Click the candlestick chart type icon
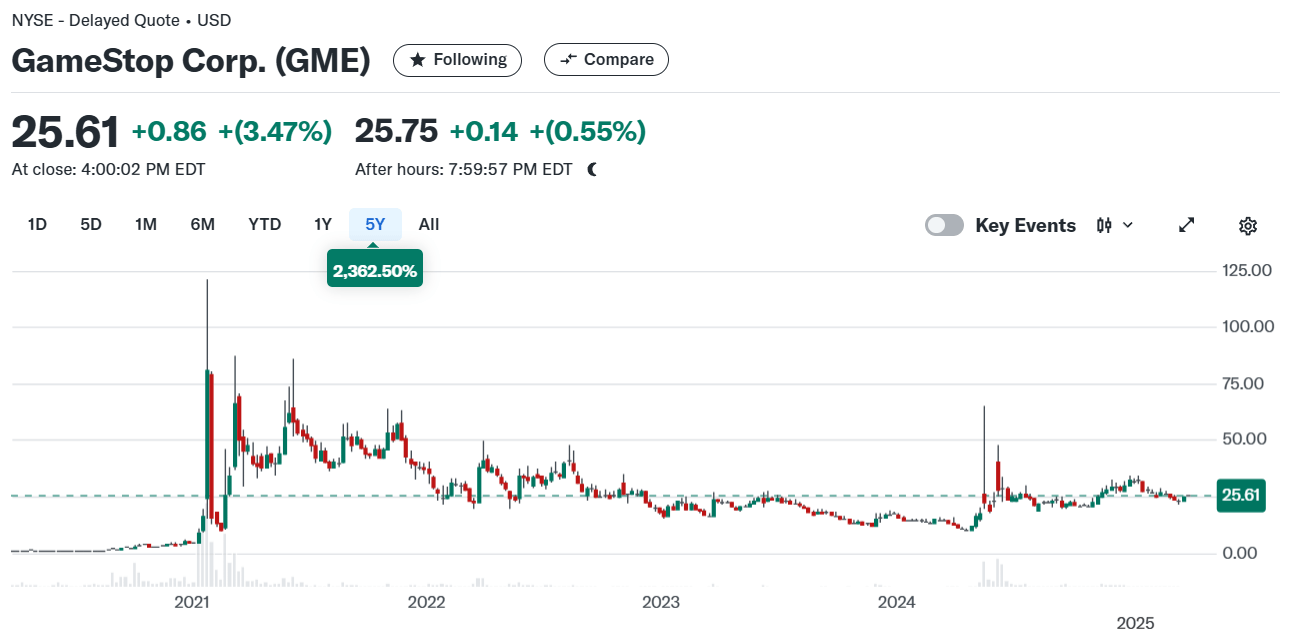 click(1104, 225)
